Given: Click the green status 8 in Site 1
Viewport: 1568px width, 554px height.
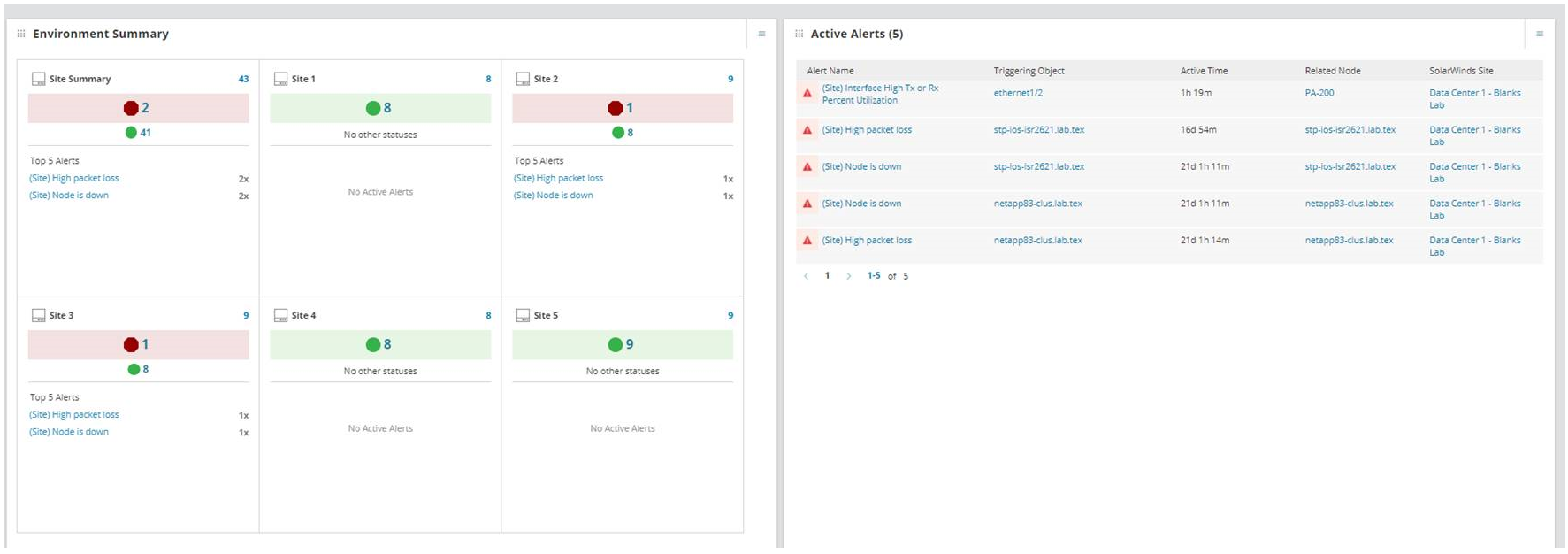Looking at the screenshot, I should coord(379,108).
